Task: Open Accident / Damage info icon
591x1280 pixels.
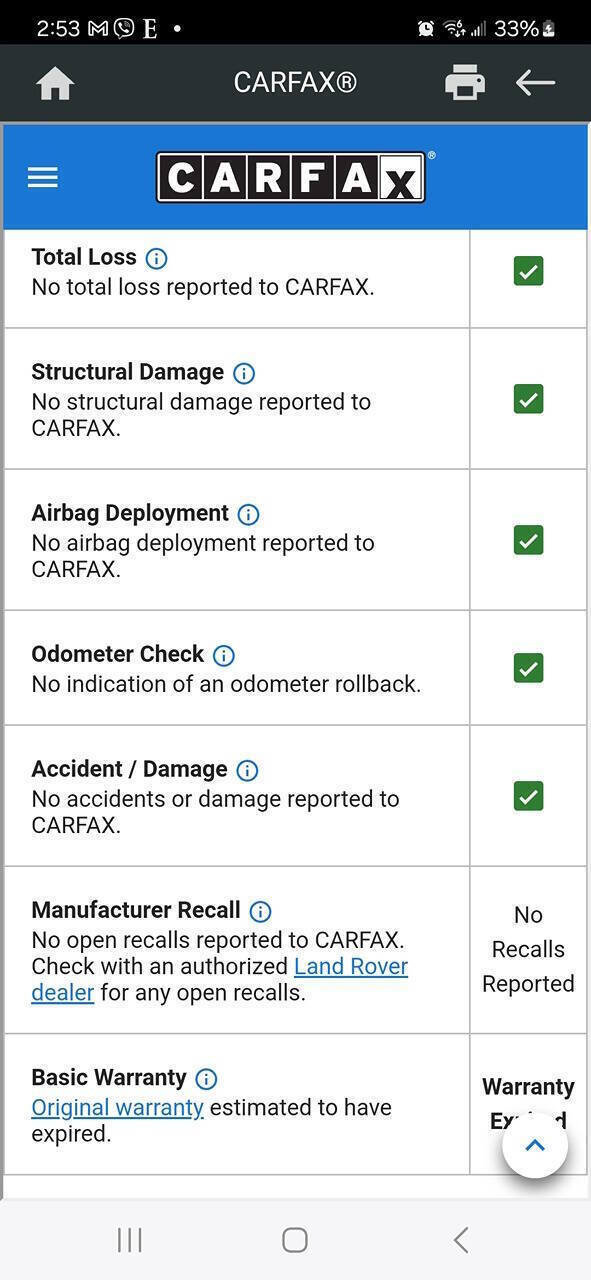Action: coord(247,770)
